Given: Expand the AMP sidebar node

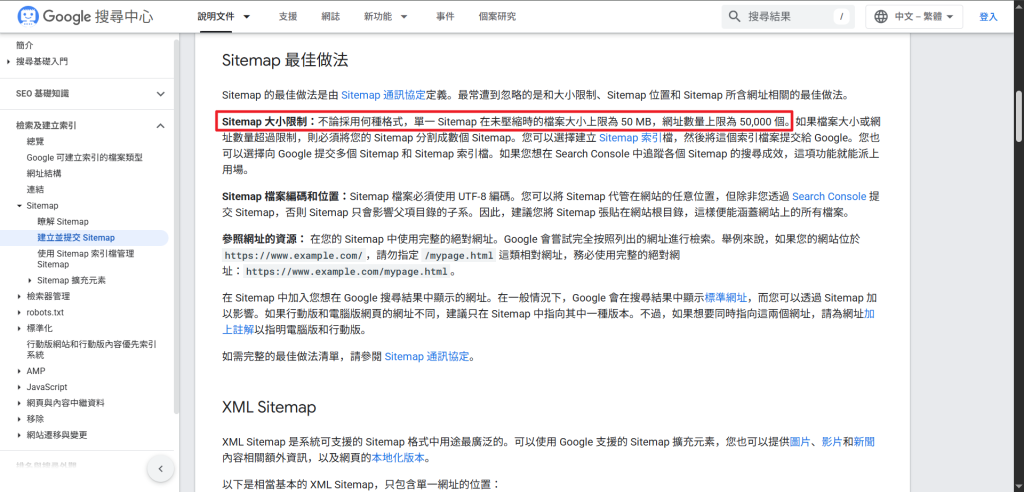Looking at the screenshot, I should coord(20,371).
